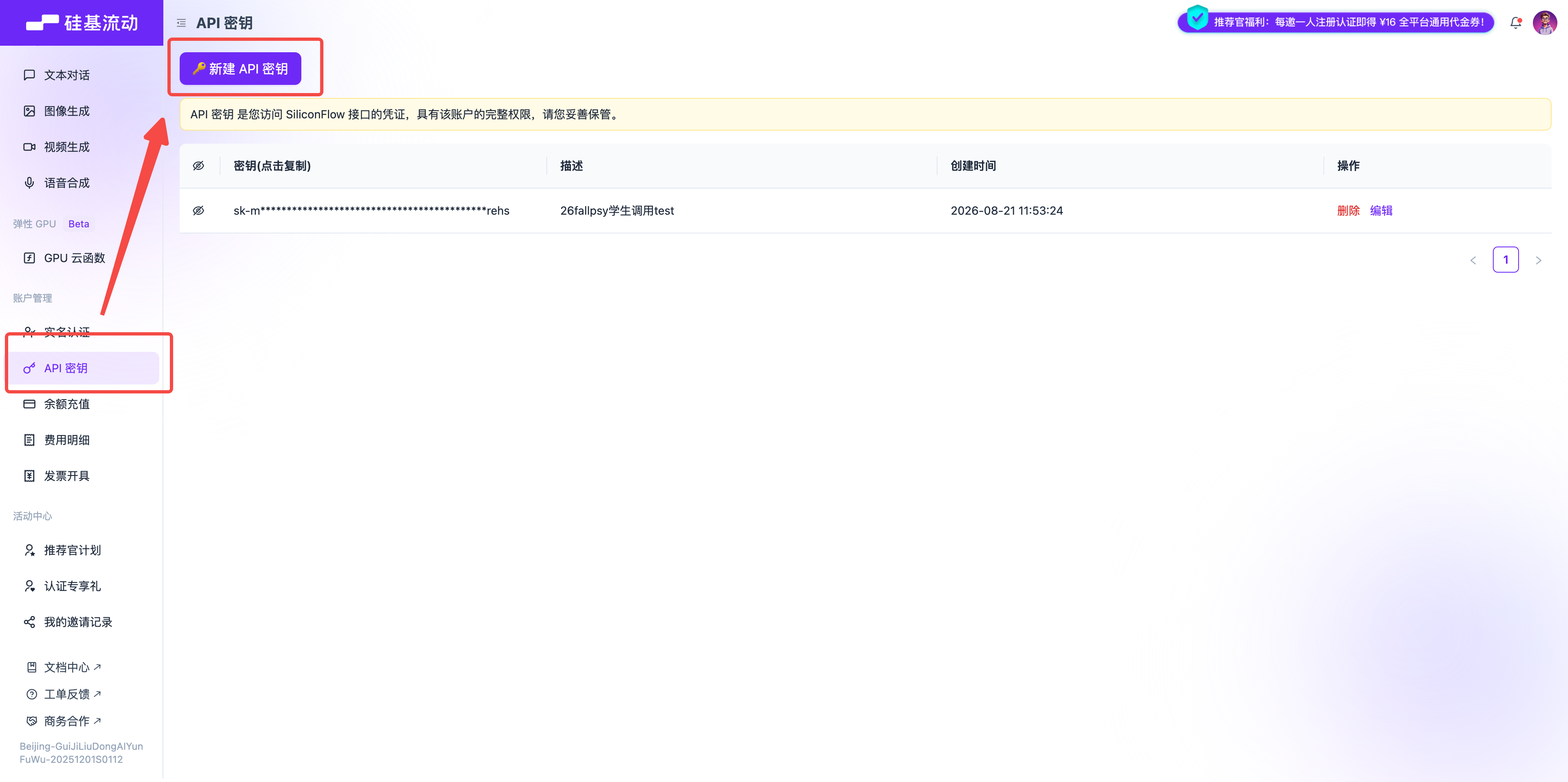This screenshot has height=782, width=1568.
Task: Click the microphone icon for 语音合成
Action: (x=29, y=182)
